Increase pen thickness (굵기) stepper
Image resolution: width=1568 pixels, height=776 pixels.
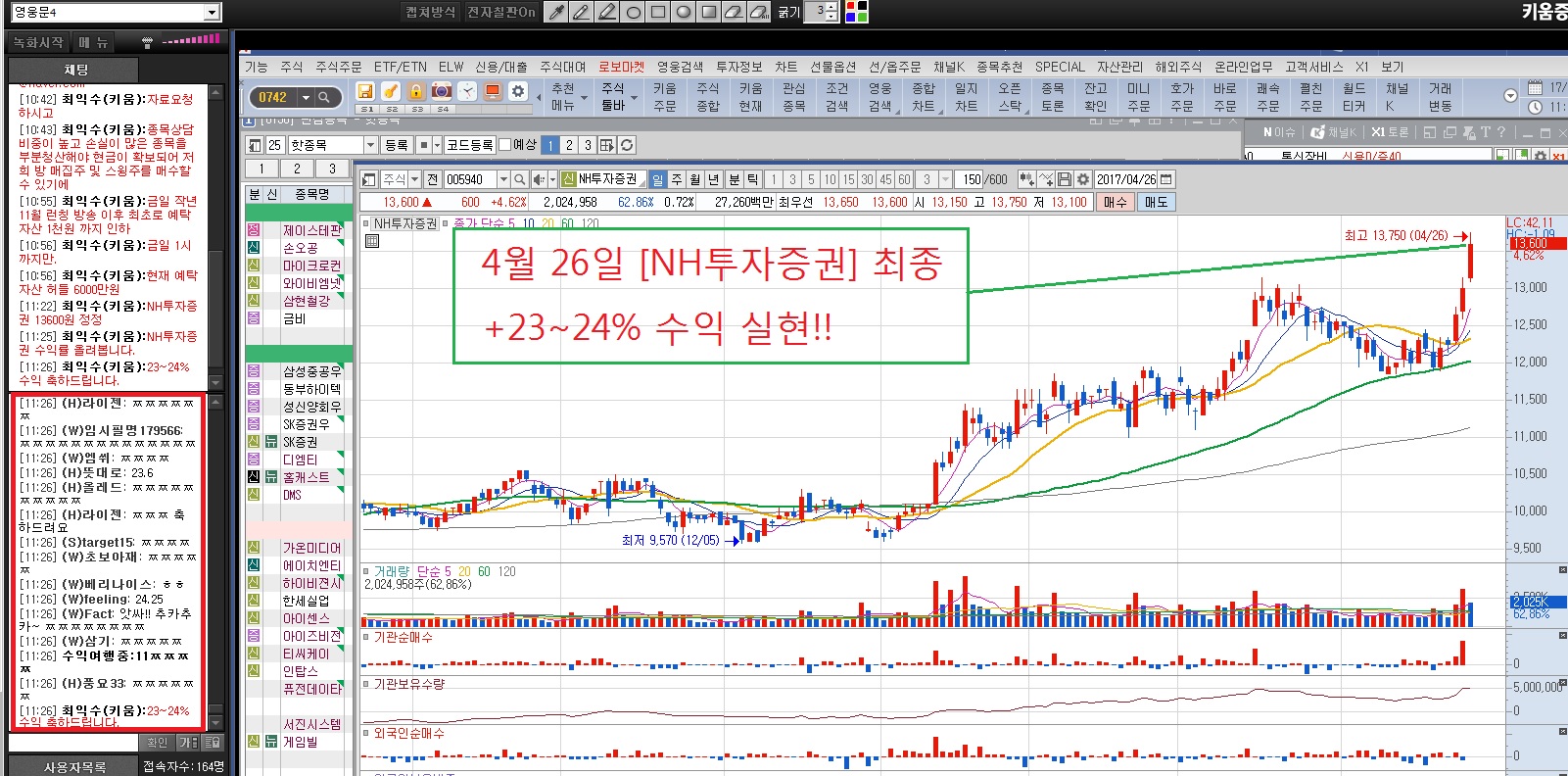pos(832,7)
